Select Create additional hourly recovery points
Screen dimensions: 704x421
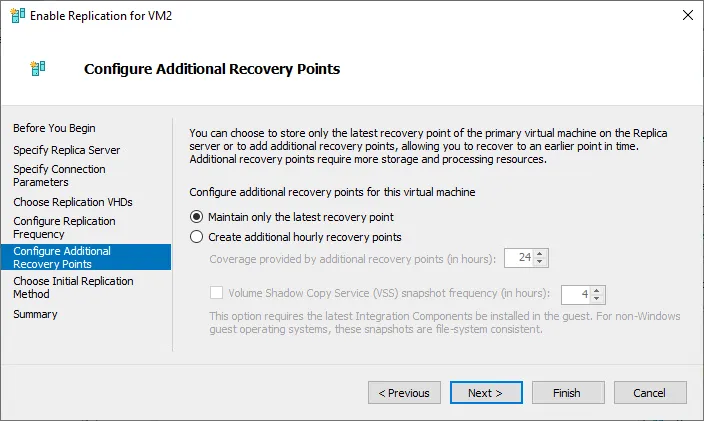pos(197,237)
